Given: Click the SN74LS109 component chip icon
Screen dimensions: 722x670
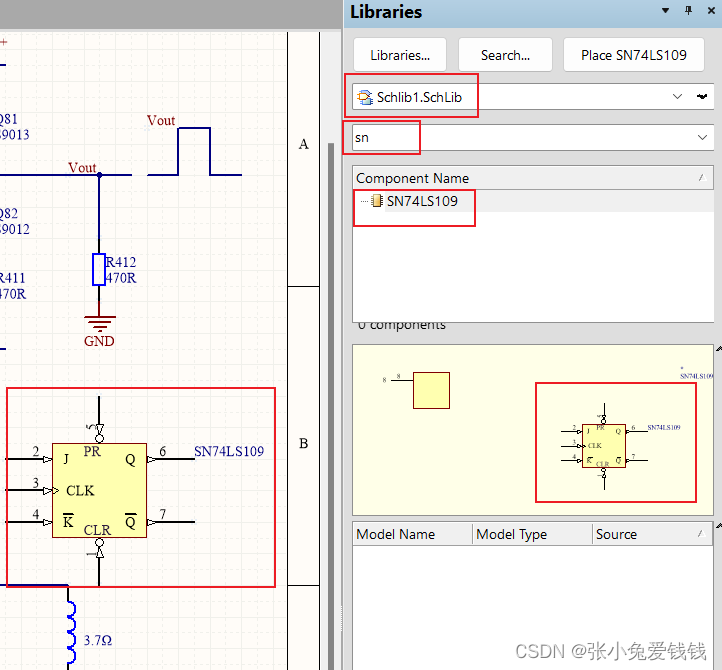Looking at the screenshot, I should (x=377, y=201).
